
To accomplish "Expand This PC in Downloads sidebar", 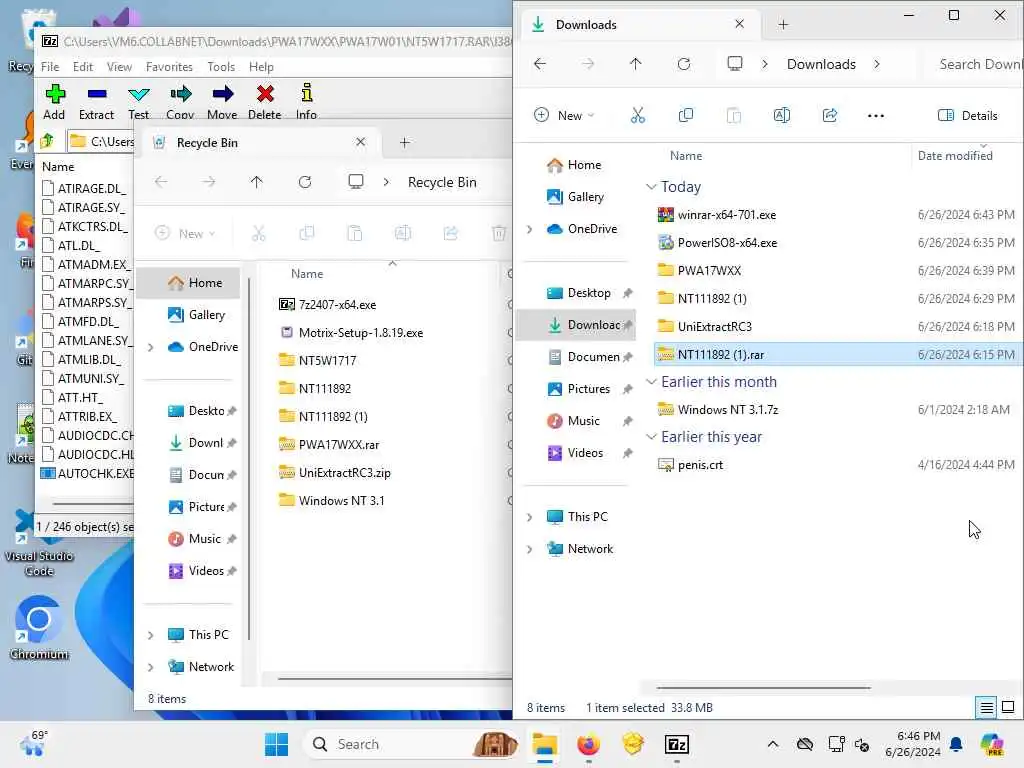I will click(x=530, y=517).
